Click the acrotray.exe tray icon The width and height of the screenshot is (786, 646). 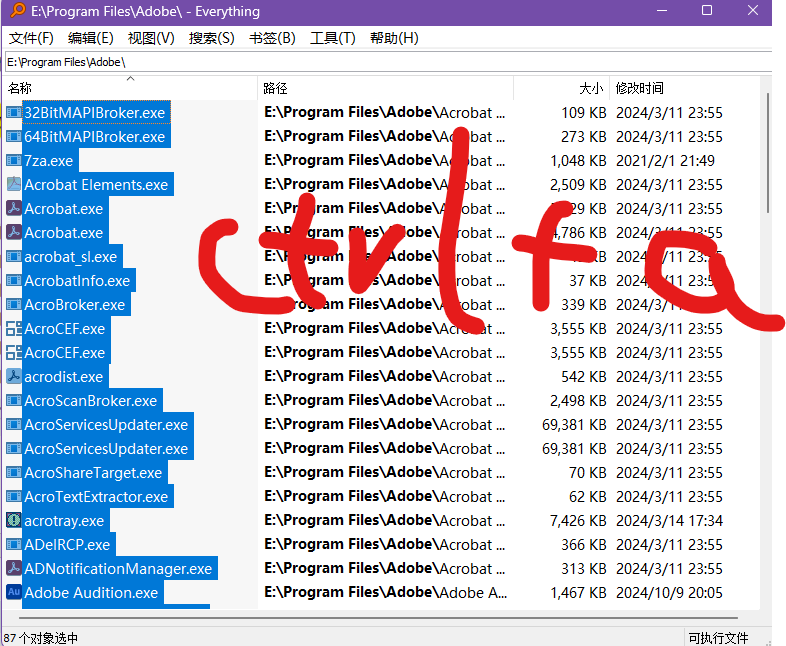14,520
